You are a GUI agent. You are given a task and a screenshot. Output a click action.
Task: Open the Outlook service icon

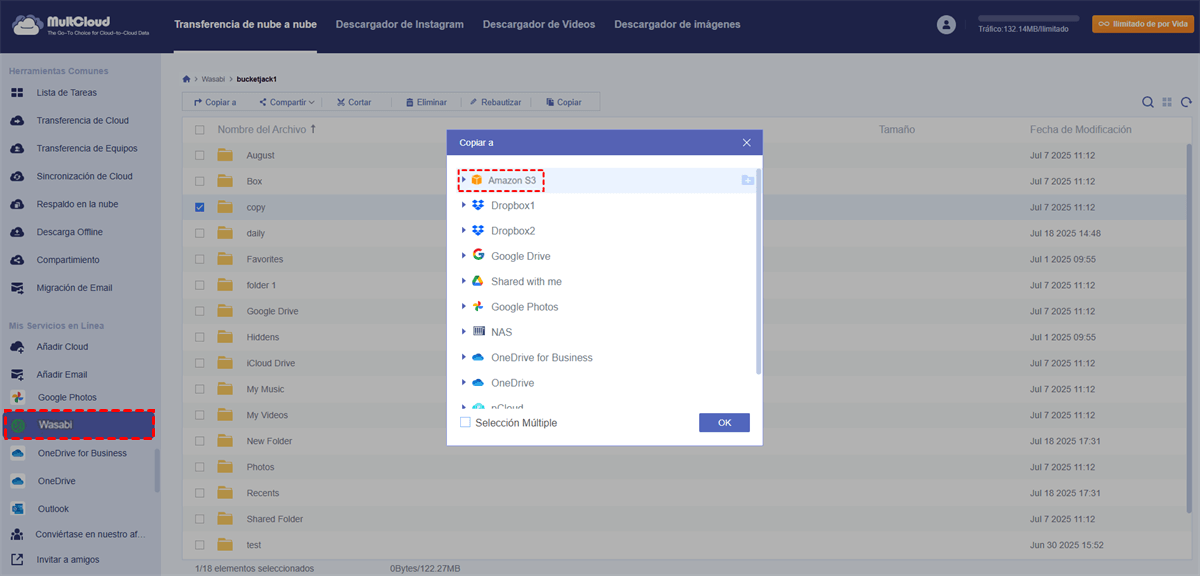coord(17,509)
